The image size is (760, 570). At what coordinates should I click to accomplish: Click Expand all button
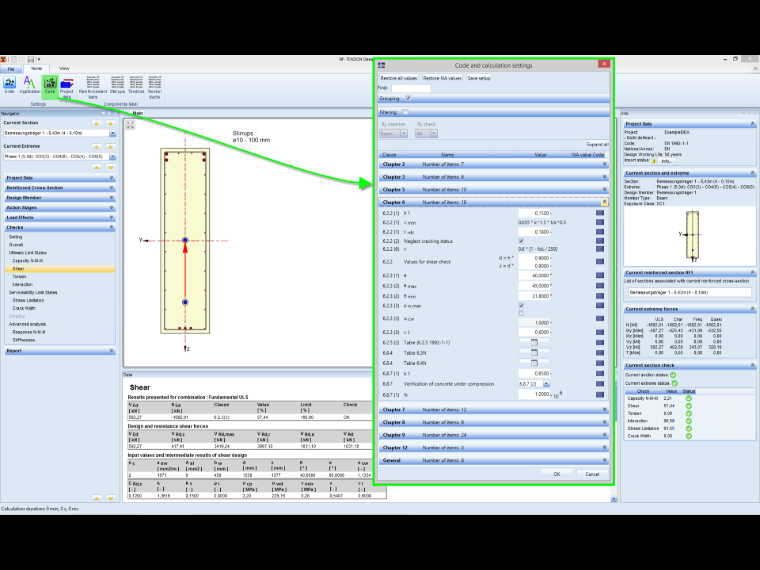click(598, 144)
